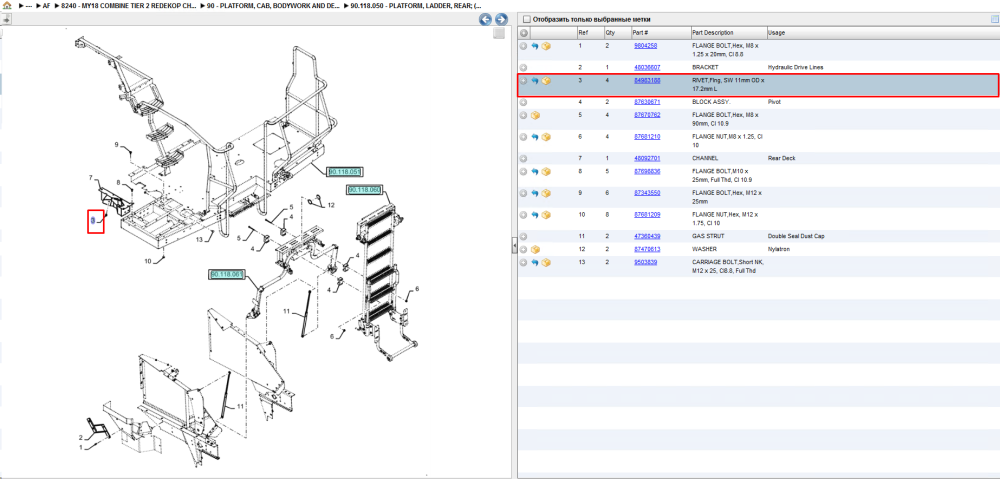Click package icon for part 87681210
Viewport: 1000px width, 479px height.
546,136
